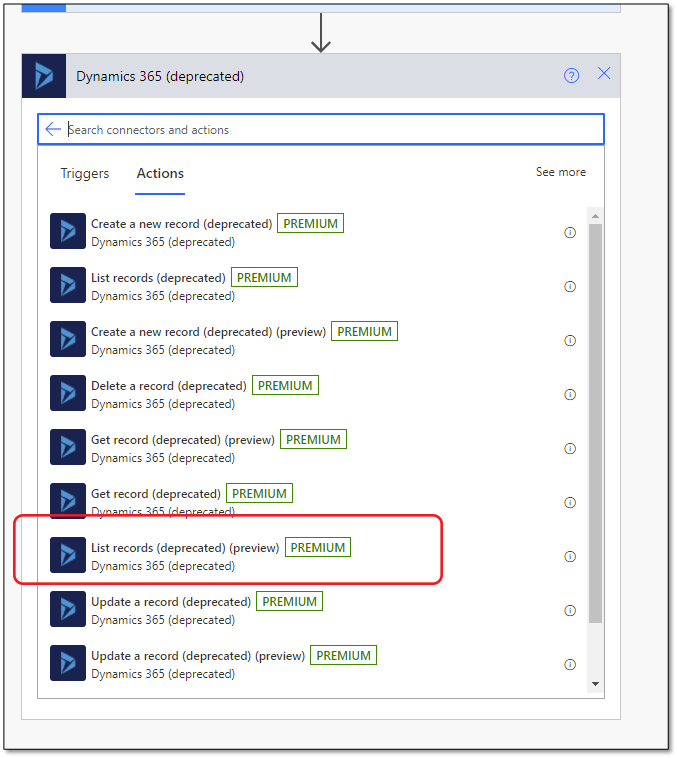
Task: Click icon for List records (deprecated) (preview)
Action: tap(68, 555)
